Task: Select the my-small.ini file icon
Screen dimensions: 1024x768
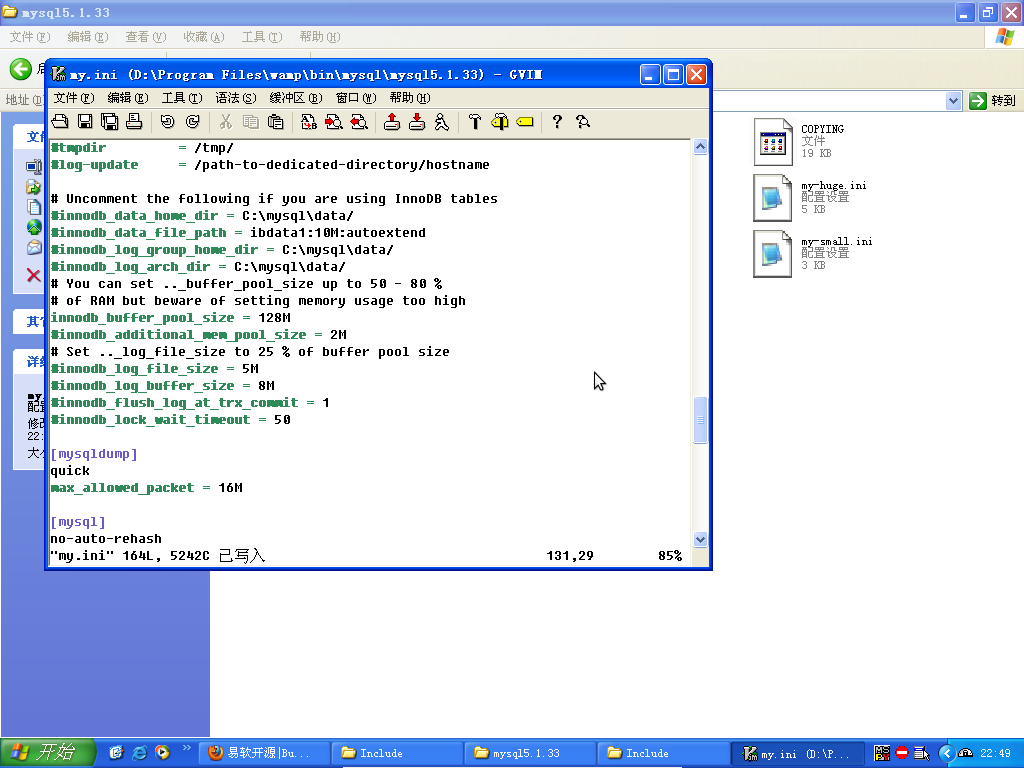Action: 773,253
